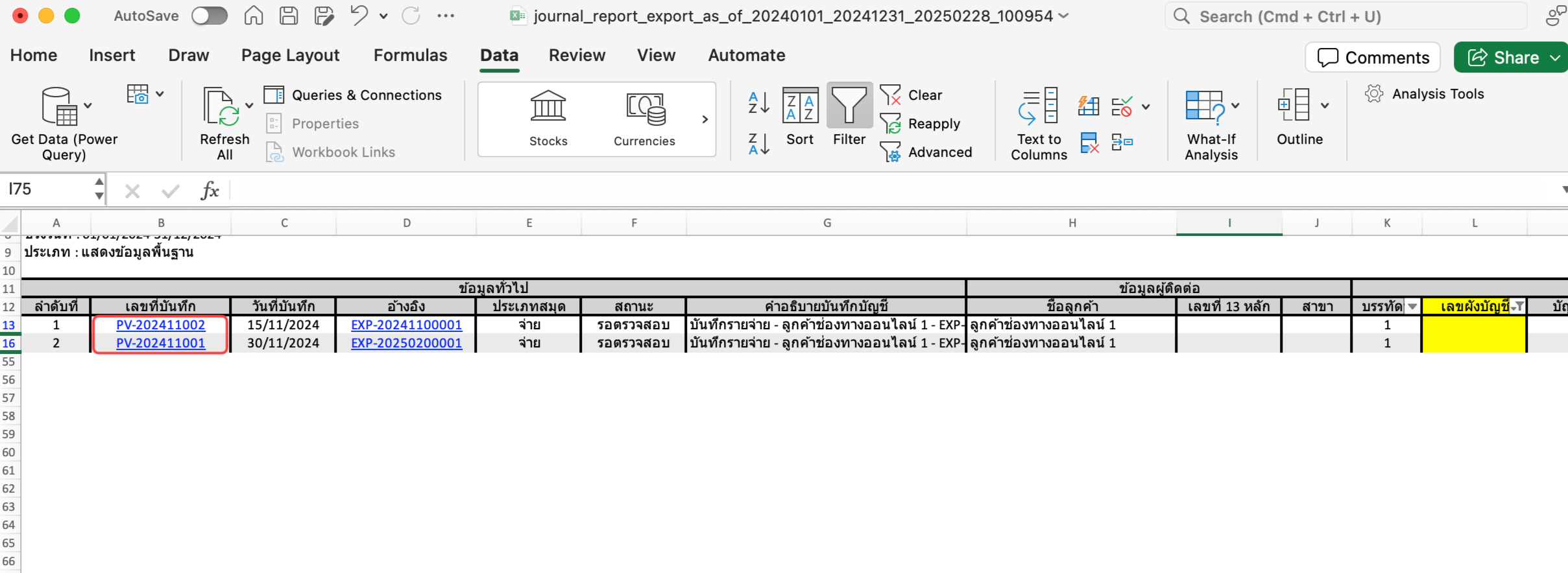The width and height of the screenshot is (1568, 573).
Task: Open the PV-202411001 link
Action: tap(160, 344)
